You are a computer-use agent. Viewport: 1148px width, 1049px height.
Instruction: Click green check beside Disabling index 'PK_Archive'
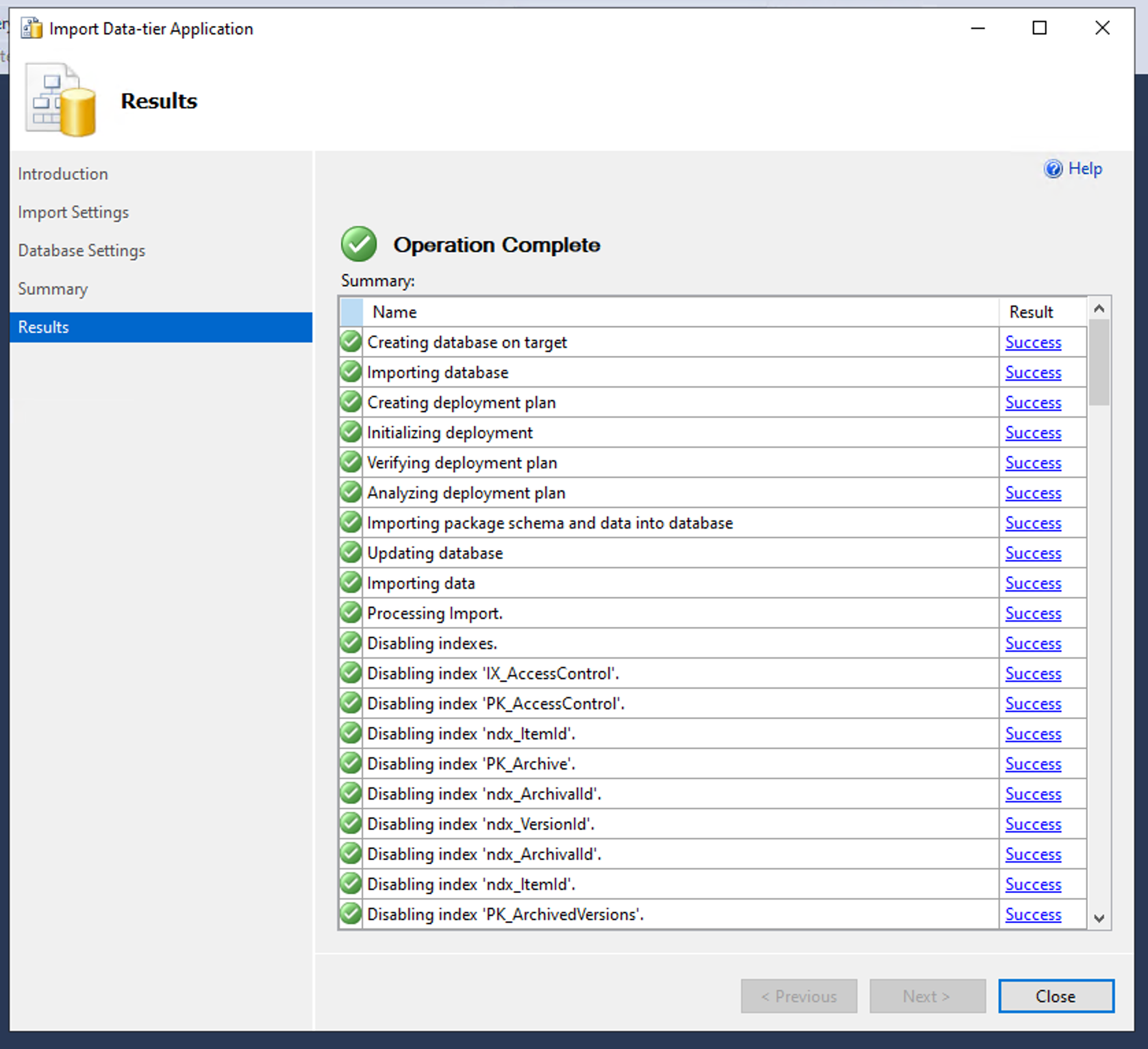click(351, 763)
